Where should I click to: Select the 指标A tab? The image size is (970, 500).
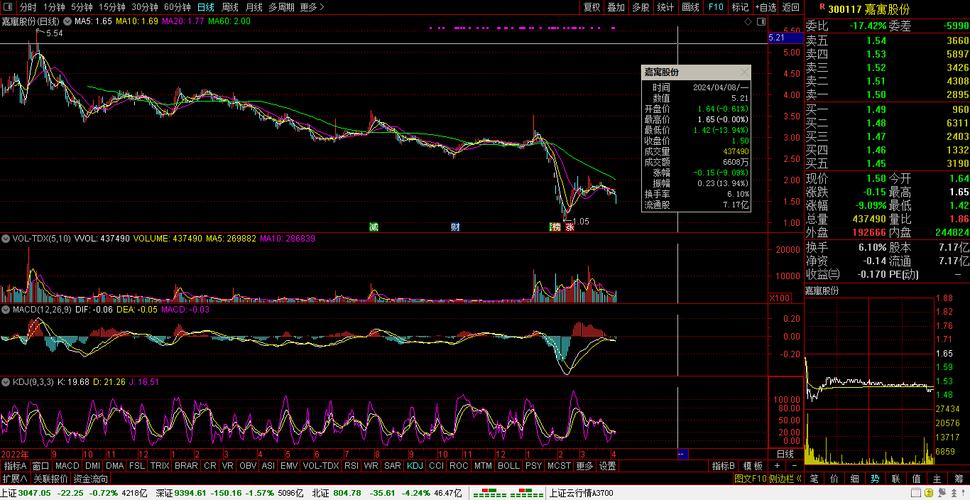pyautogui.click(x=15, y=465)
